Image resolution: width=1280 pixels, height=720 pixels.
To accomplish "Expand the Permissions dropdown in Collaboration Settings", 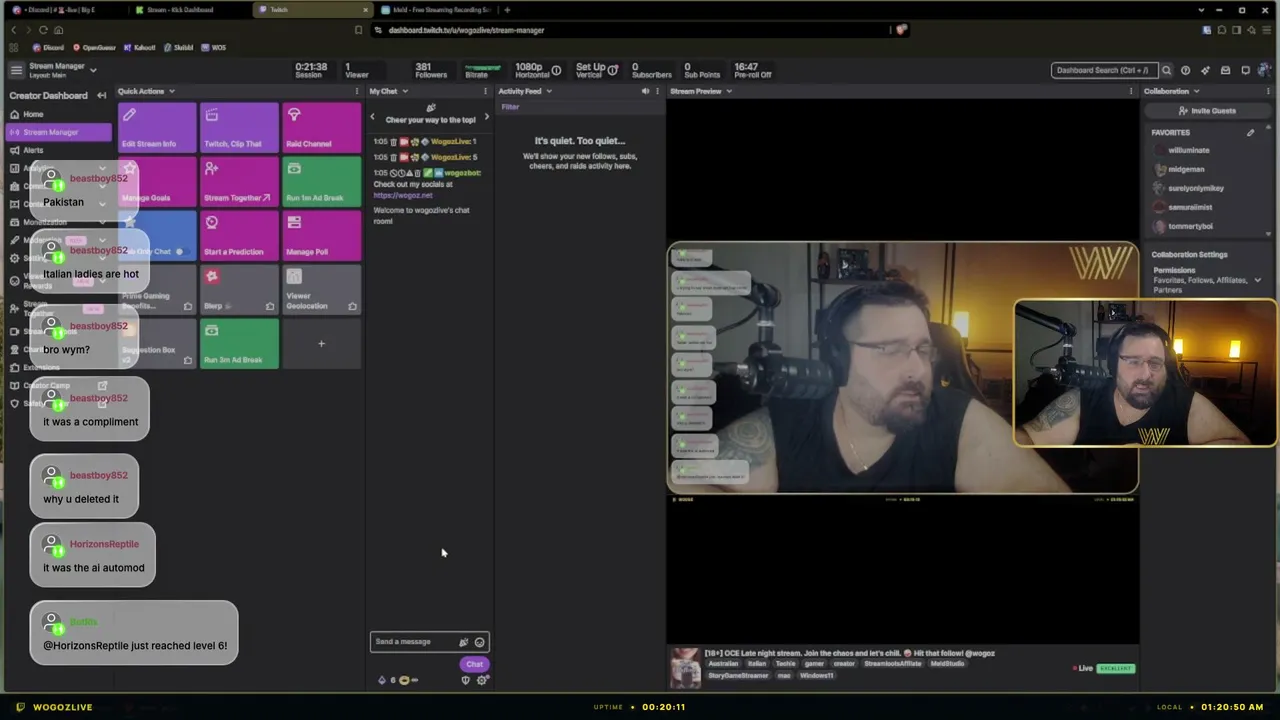I will click(1257, 280).
